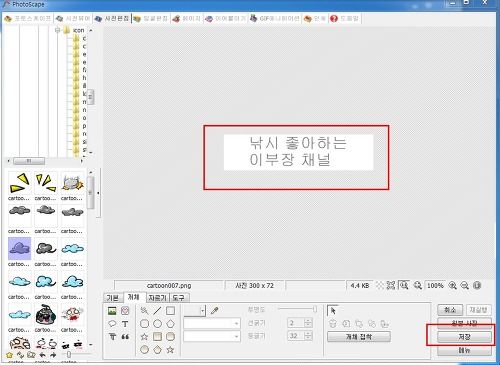500x365 pixels.
Task: Switch to the 도구 tools tab
Action: tap(179, 297)
